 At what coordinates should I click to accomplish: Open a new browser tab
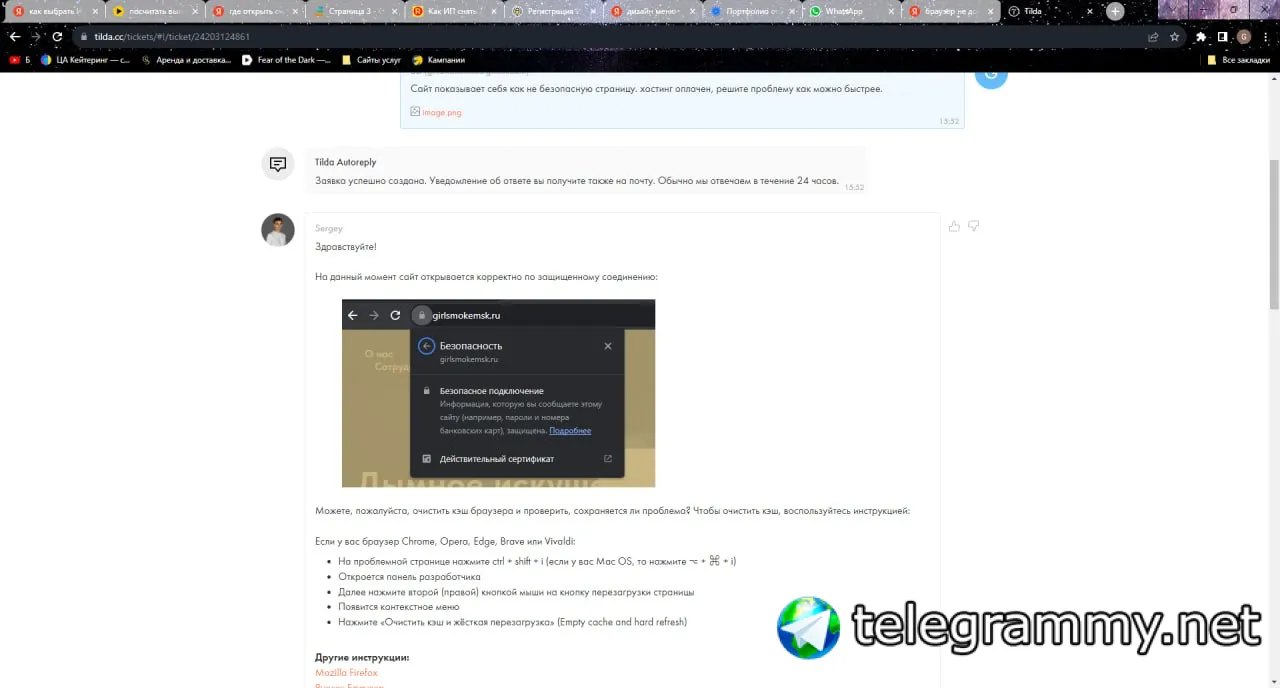coord(1114,12)
